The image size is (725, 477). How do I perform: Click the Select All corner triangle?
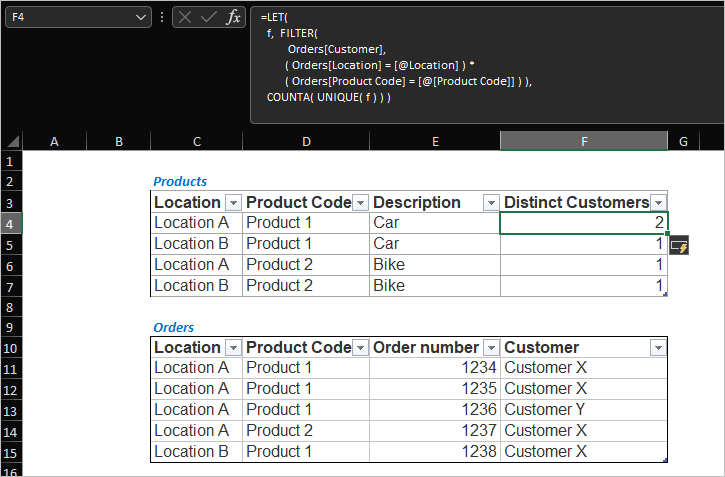tap(13, 142)
